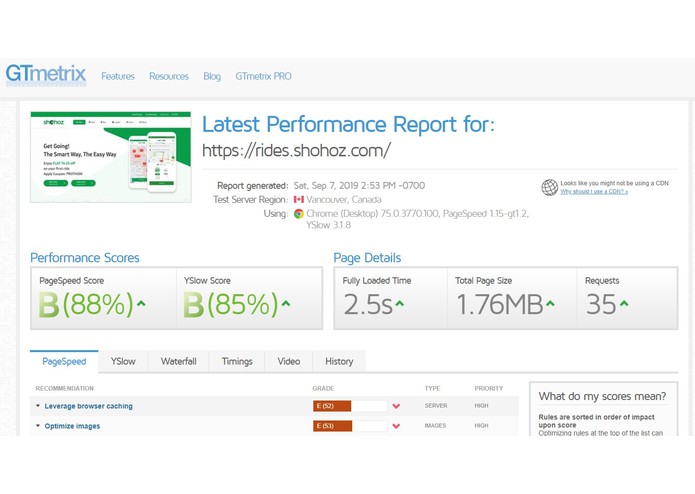Click the 'Vancouver, Canada' region text
The image size is (695, 494).
click(344, 200)
